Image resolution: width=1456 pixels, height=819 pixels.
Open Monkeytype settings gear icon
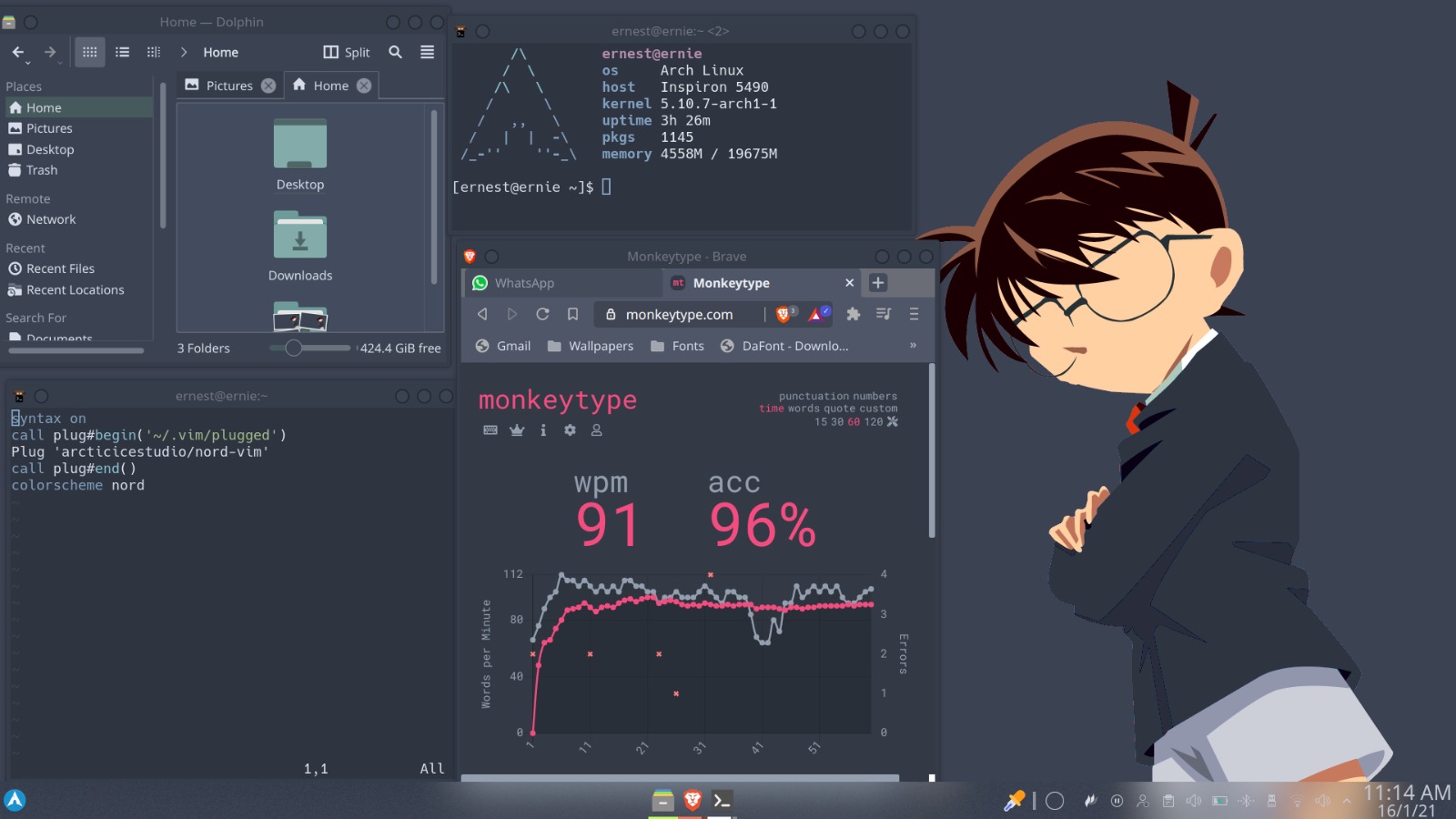tap(570, 430)
